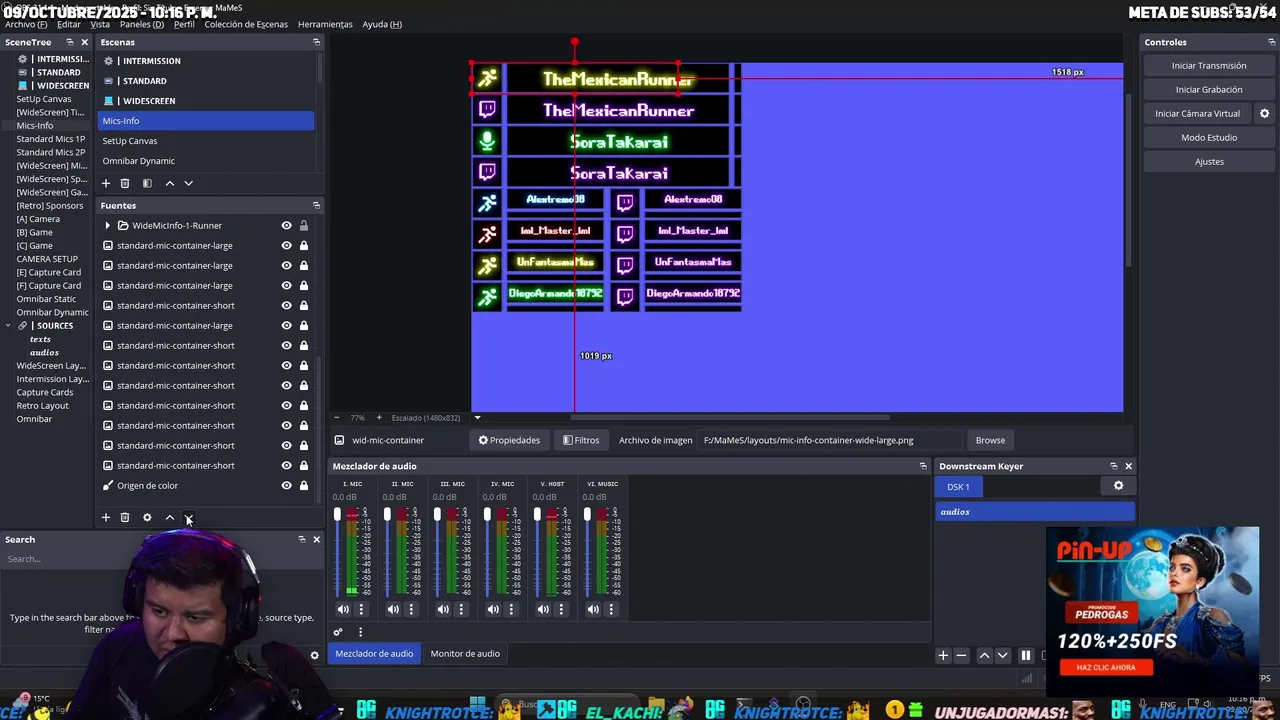This screenshot has height=720, width=1280.
Task: Open Paneles menu
Action: point(142,24)
